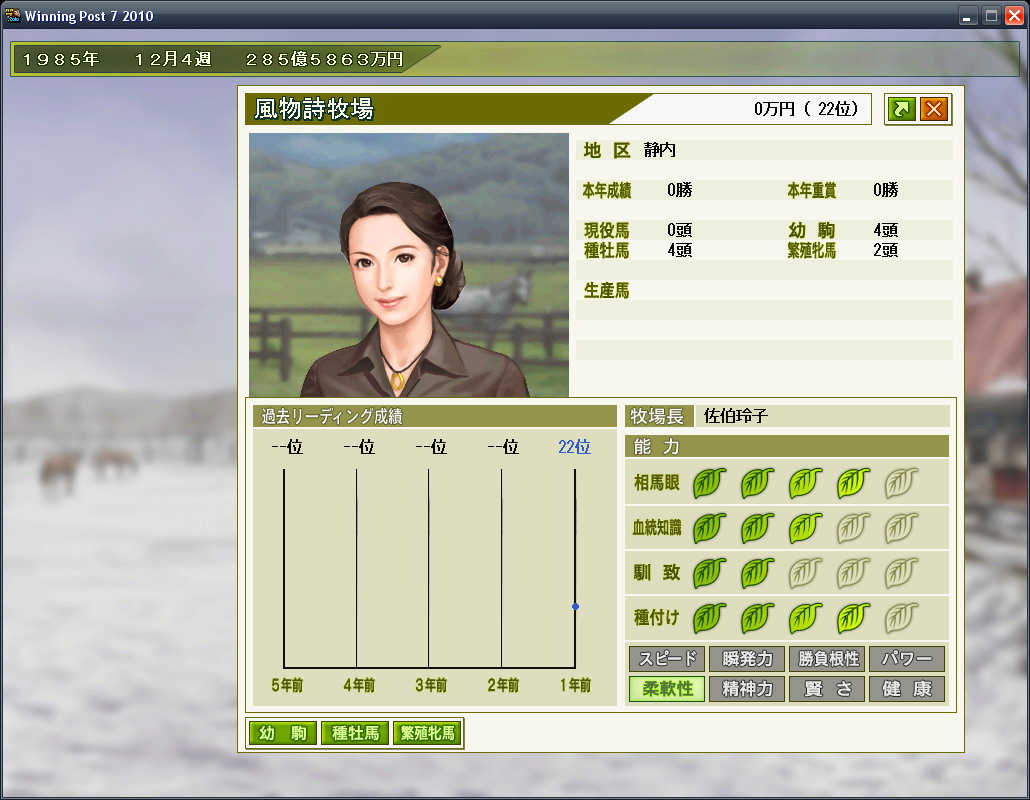
Task: Open the 繁殖牝馬 list button
Action: pyautogui.click(x=428, y=733)
